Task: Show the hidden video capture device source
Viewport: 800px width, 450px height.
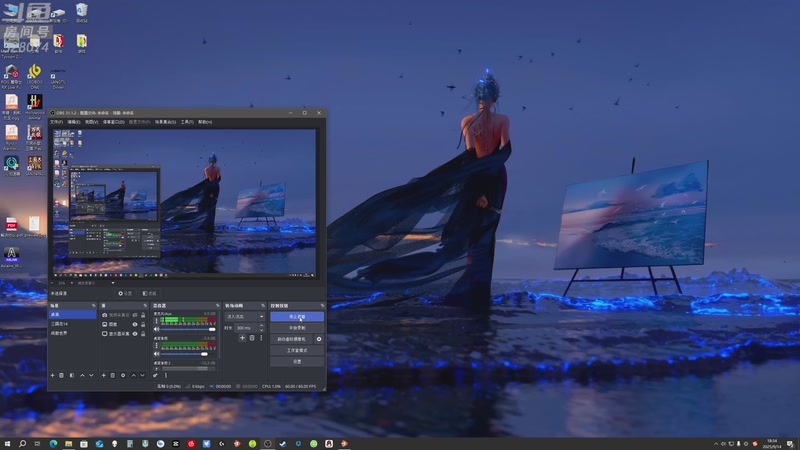Action: coord(135,315)
